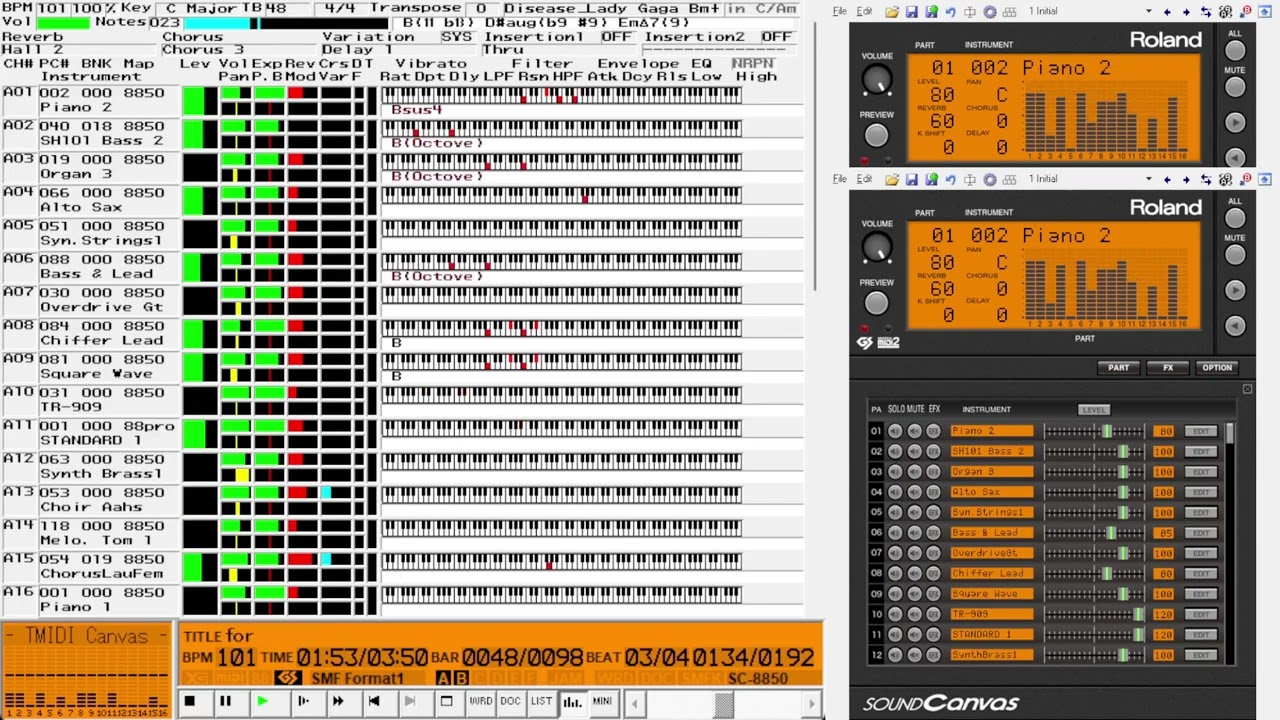Open the FX tab
Viewport: 1280px width, 720px height.
[1168, 368]
